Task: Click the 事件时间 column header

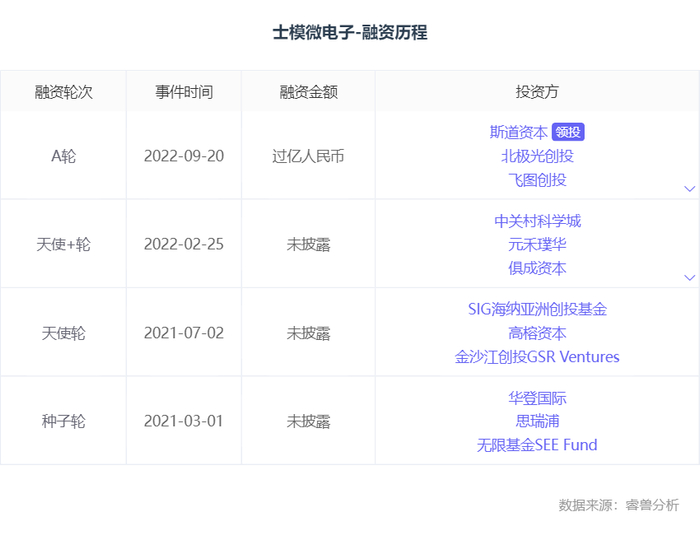Action: pos(184,92)
